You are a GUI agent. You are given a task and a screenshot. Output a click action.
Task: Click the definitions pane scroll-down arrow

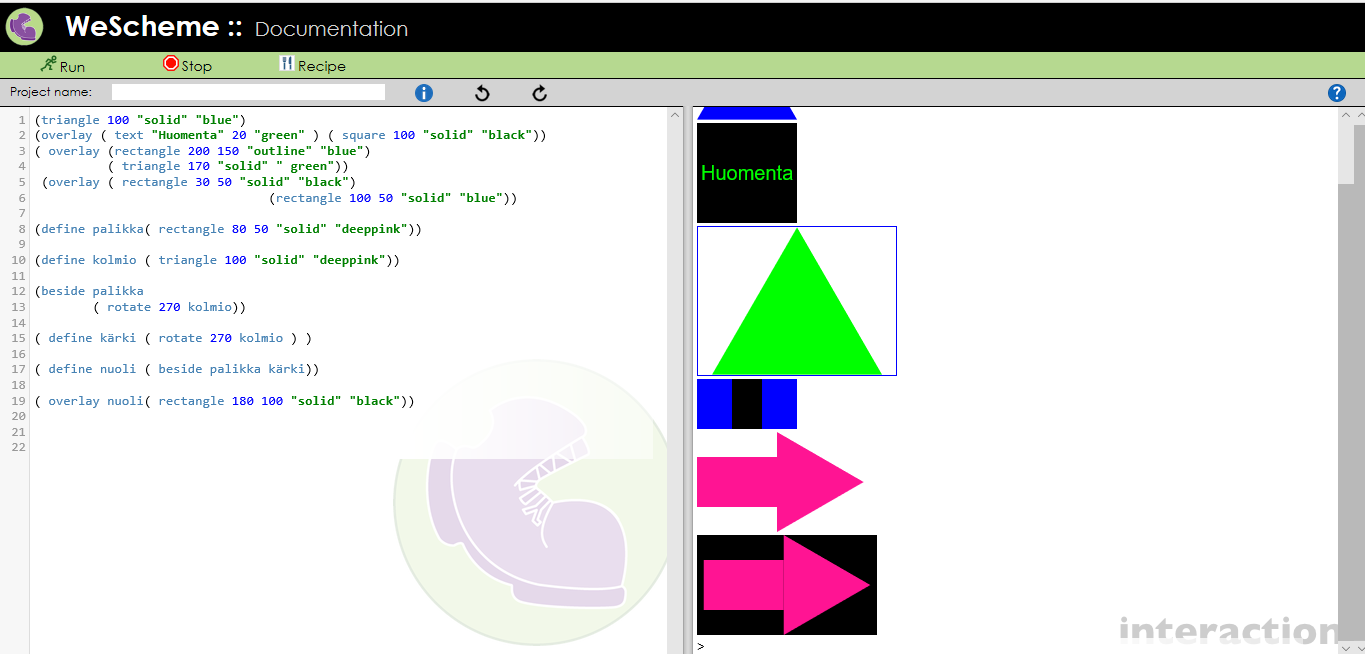coord(674,646)
